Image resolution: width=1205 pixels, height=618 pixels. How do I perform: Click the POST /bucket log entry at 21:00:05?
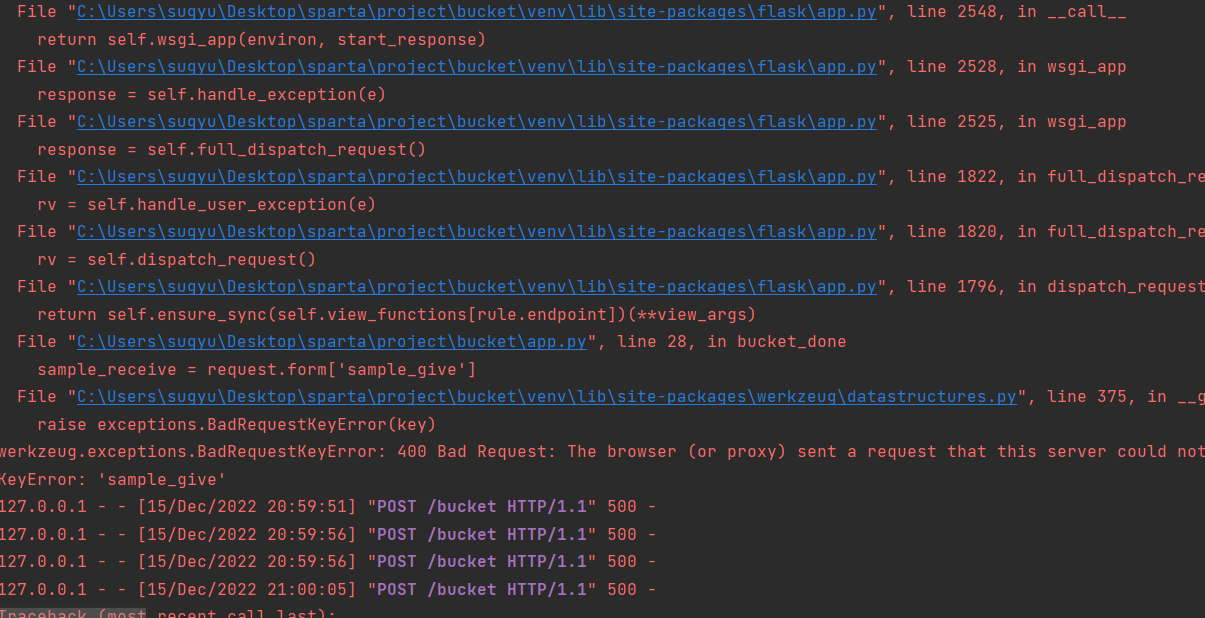tap(328, 590)
